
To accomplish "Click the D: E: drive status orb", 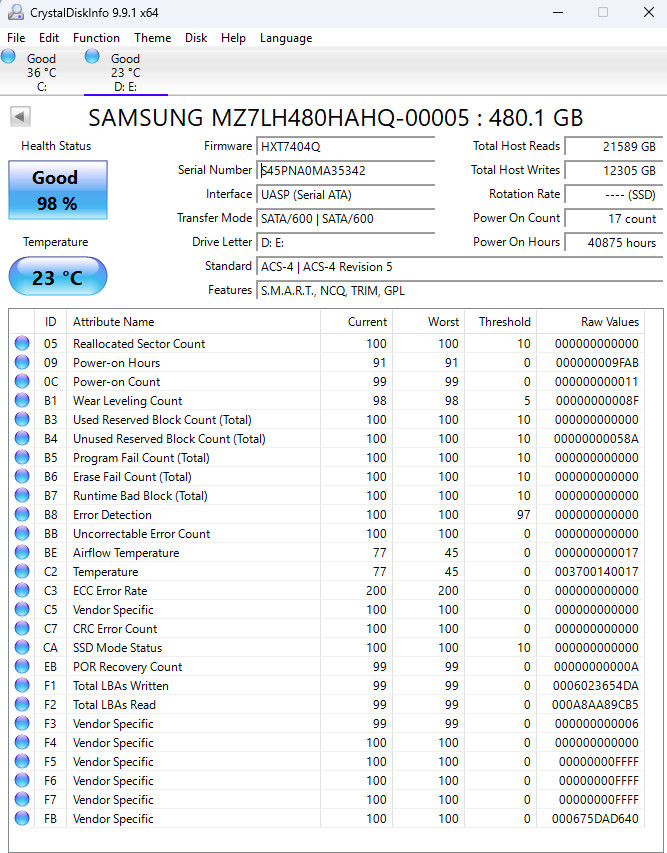I will 92,56.
